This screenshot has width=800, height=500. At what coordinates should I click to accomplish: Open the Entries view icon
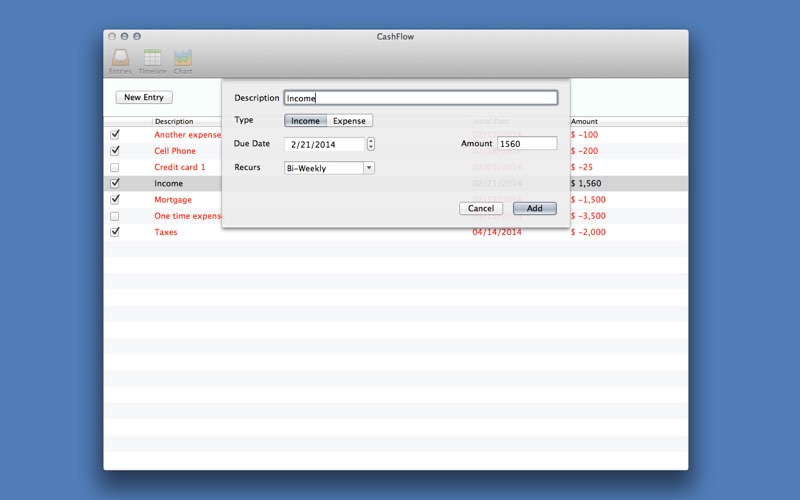[x=119, y=59]
